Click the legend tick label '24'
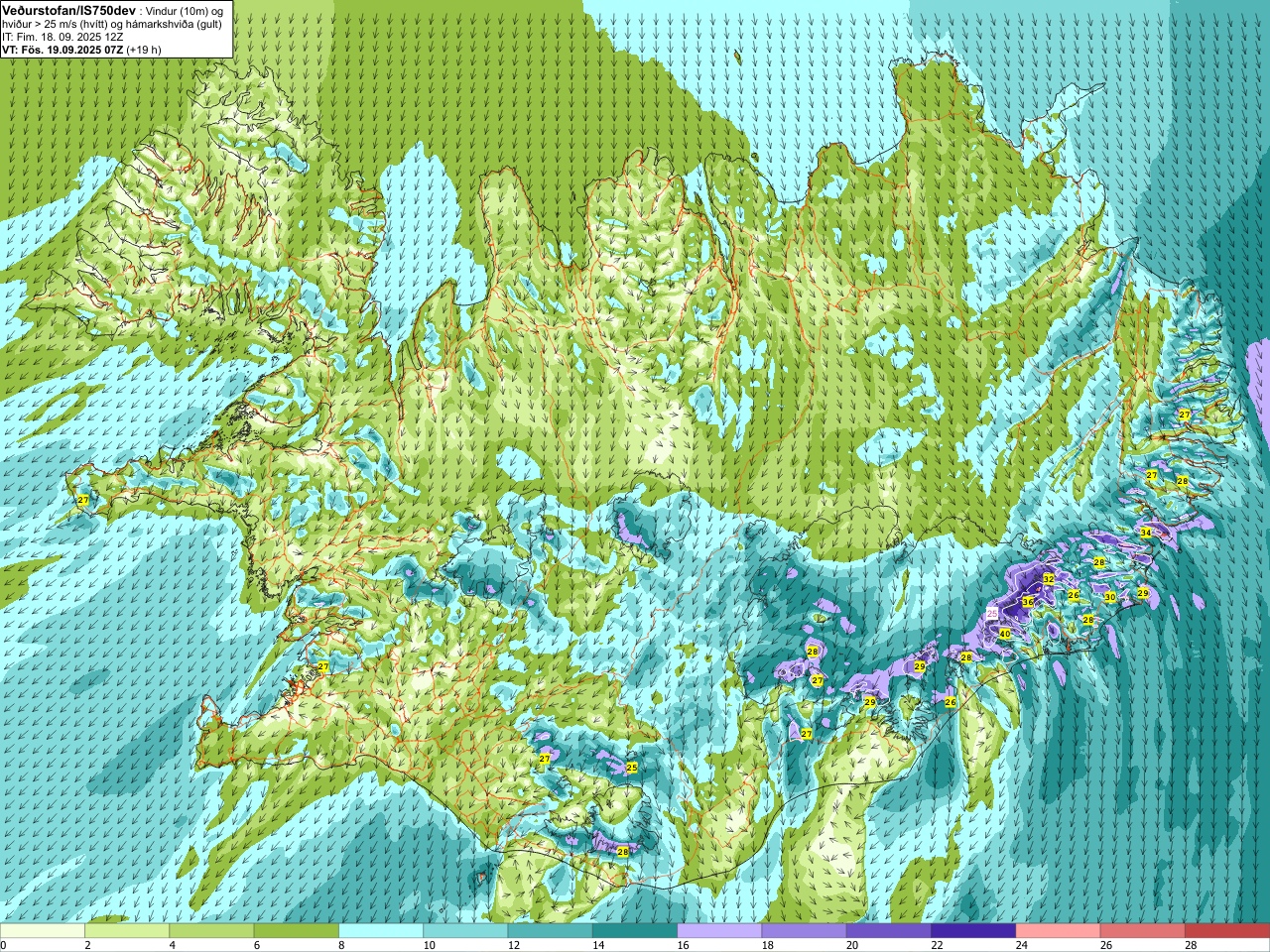Viewport: 1270px width, 952px height. point(1023,945)
